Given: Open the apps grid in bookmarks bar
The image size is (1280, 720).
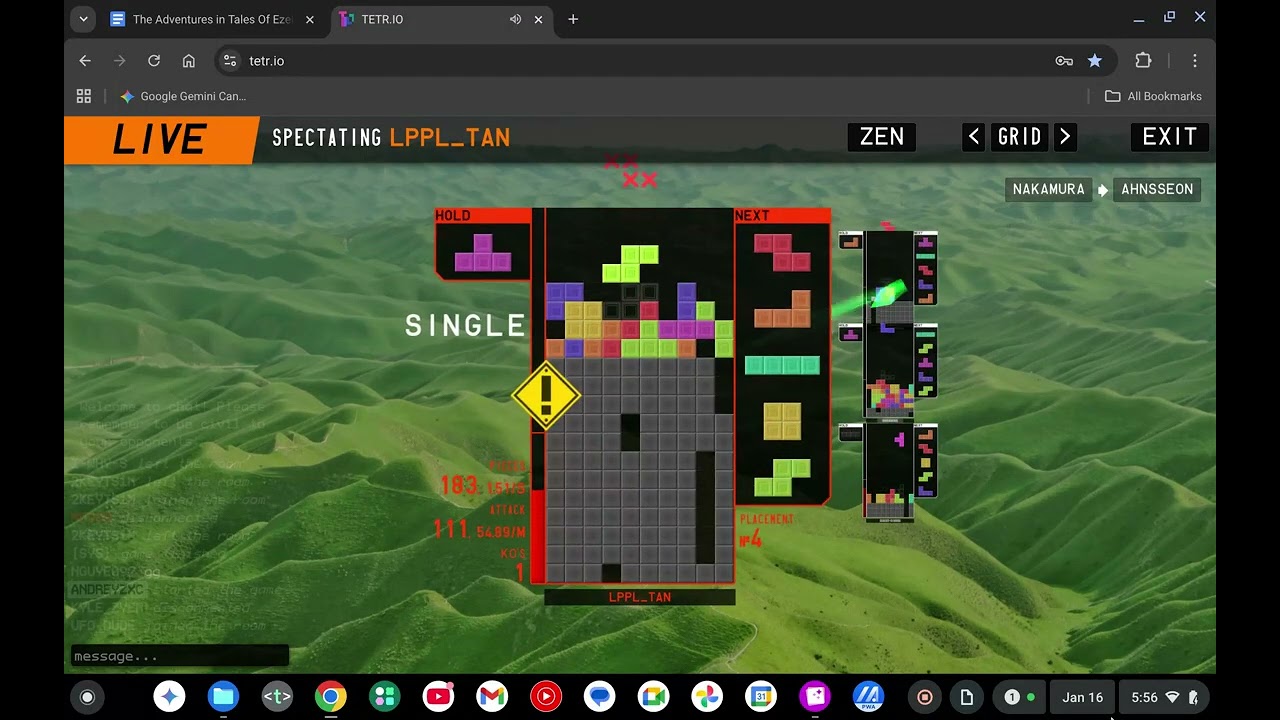Looking at the screenshot, I should (x=84, y=96).
